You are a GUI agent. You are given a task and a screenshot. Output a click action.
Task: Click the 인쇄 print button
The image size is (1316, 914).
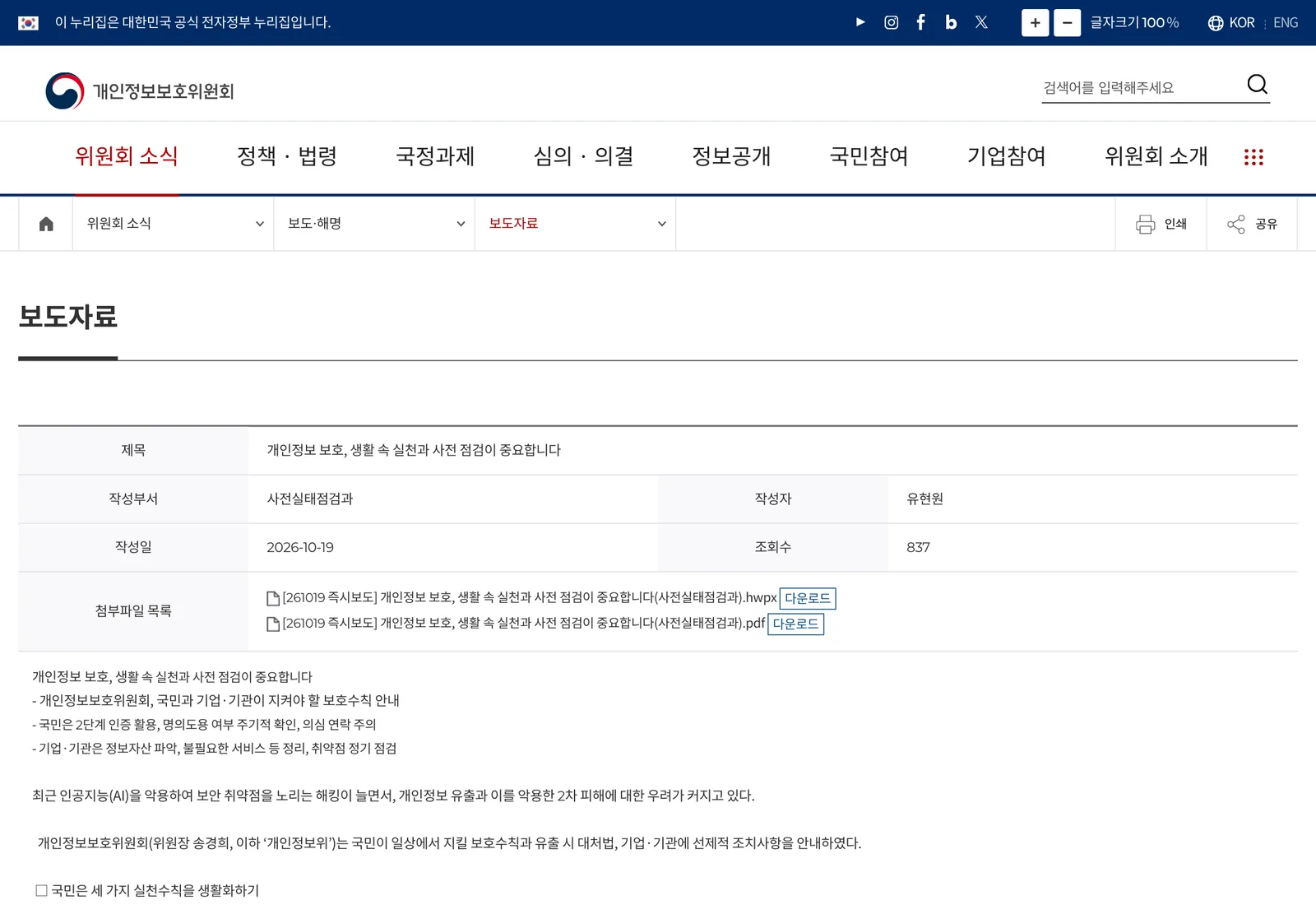pyautogui.click(x=1161, y=224)
